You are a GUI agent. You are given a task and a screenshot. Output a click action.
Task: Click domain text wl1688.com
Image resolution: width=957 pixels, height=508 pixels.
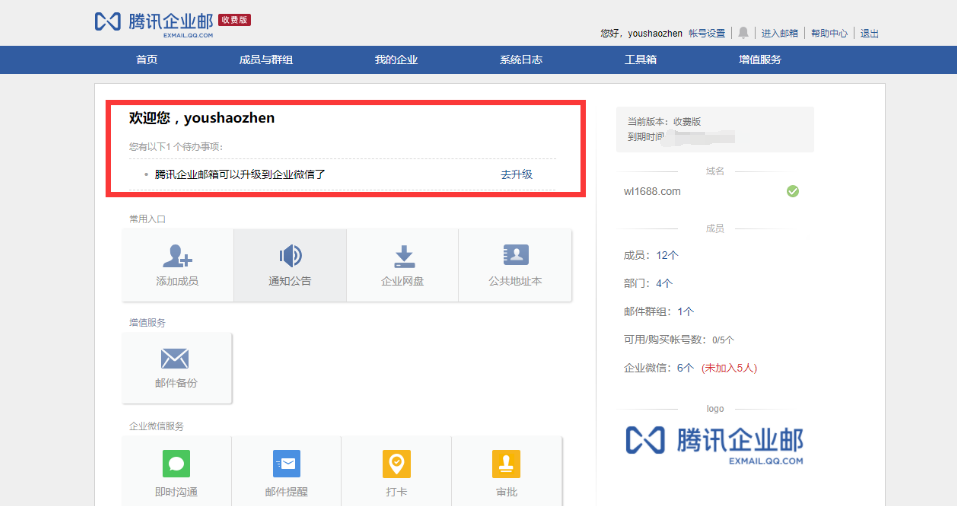click(x=652, y=192)
